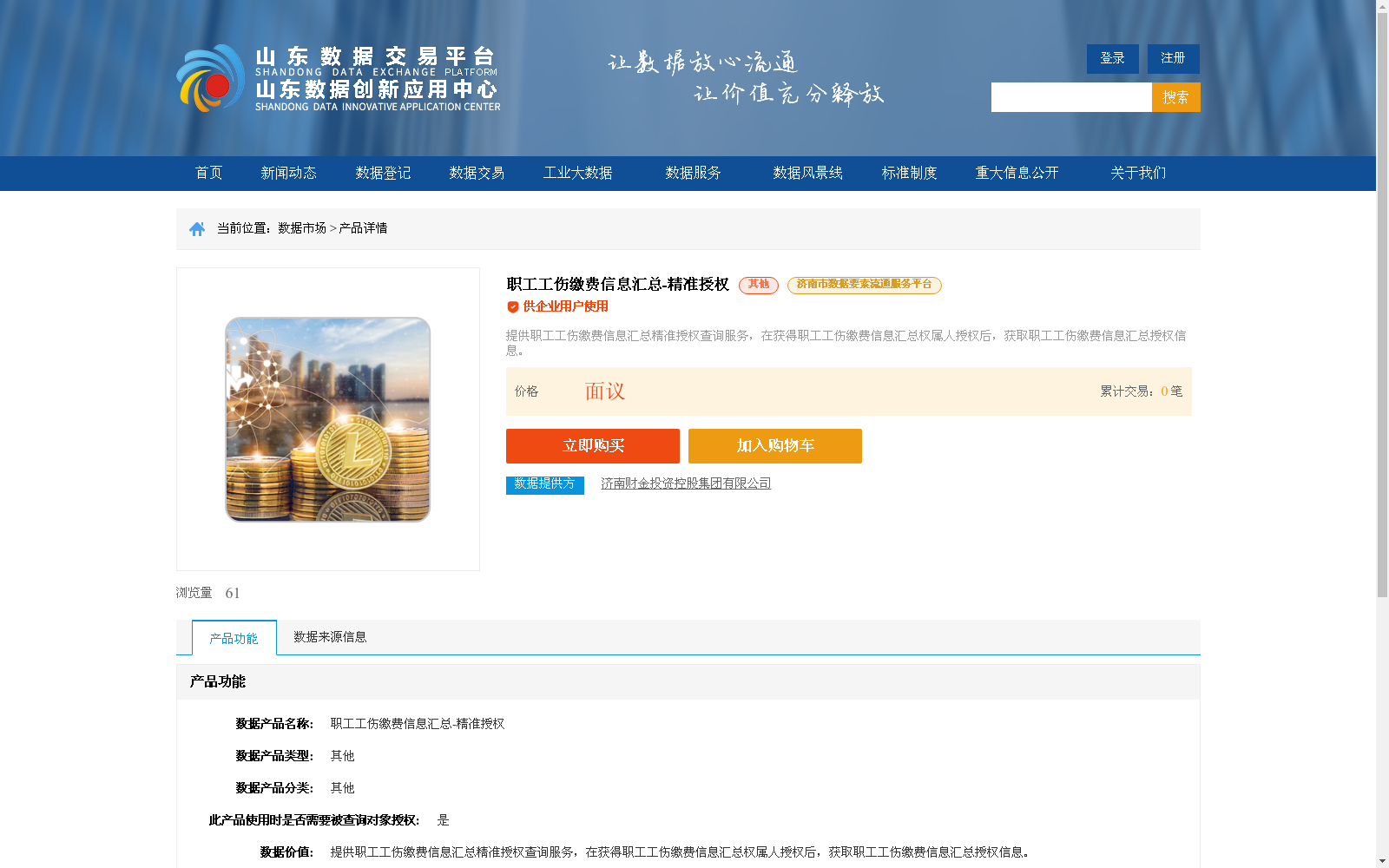The height and width of the screenshot is (868, 1389).
Task: Click the 数据价值 label
Action: [286, 852]
